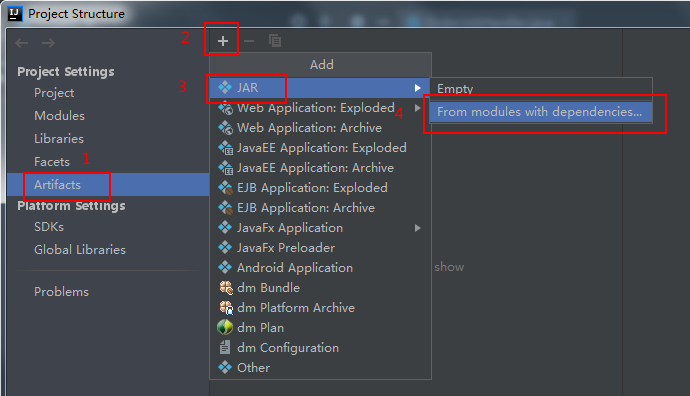
Task: Click the minus Remove artifact button
Action: 249,41
